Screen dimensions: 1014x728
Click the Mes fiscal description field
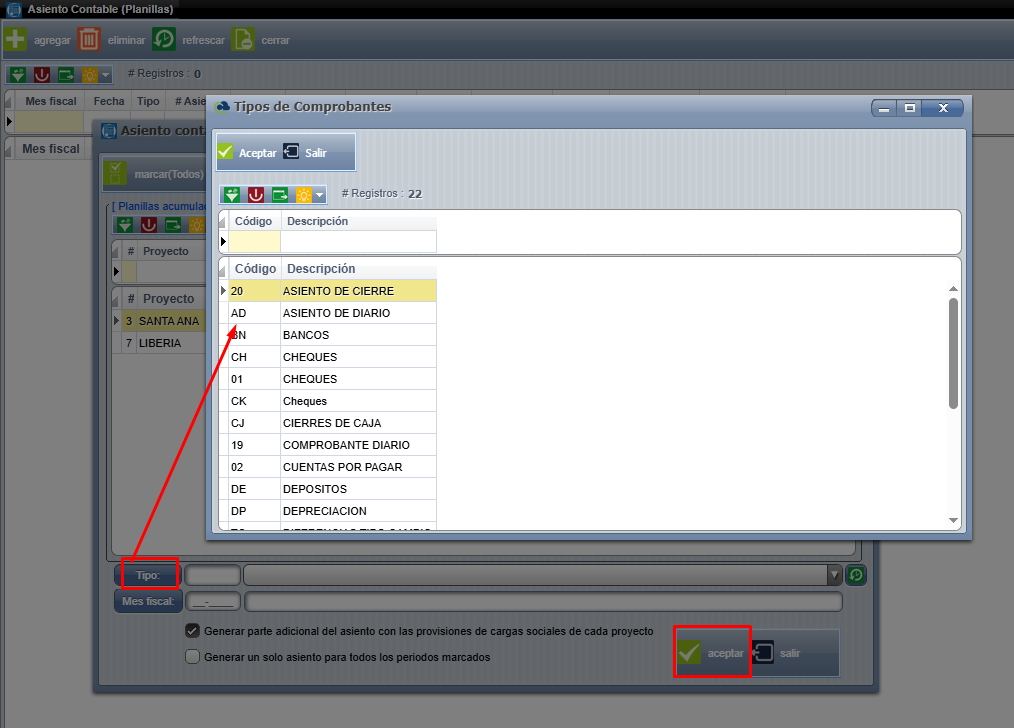pyautogui.click(x=543, y=601)
